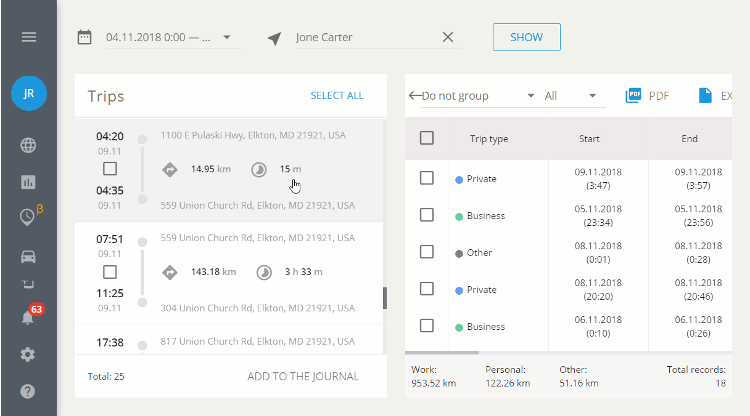Tick the 04:20 trip checkbox
This screenshot has width=750, height=416.
110,169
